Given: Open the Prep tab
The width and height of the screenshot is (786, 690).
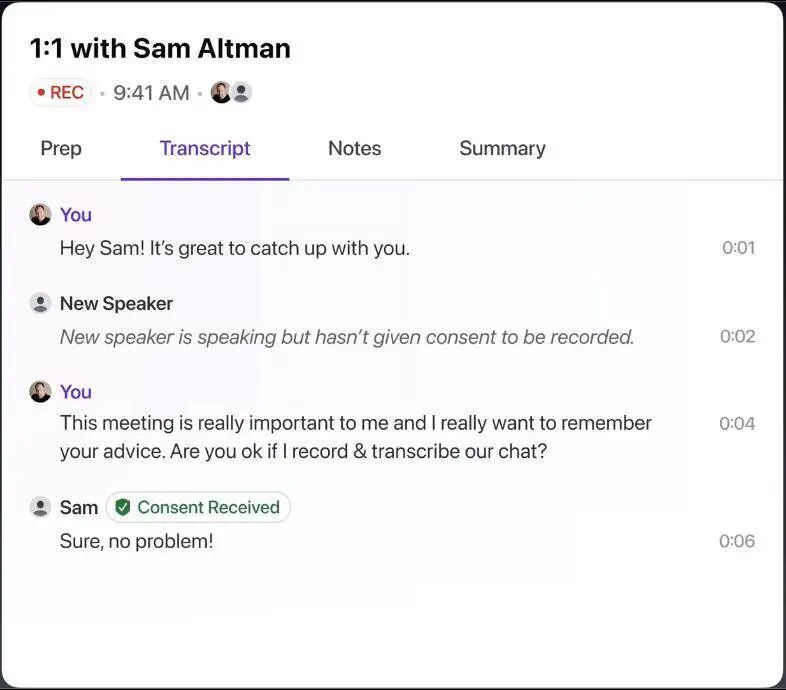Looking at the screenshot, I should click(61, 149).
